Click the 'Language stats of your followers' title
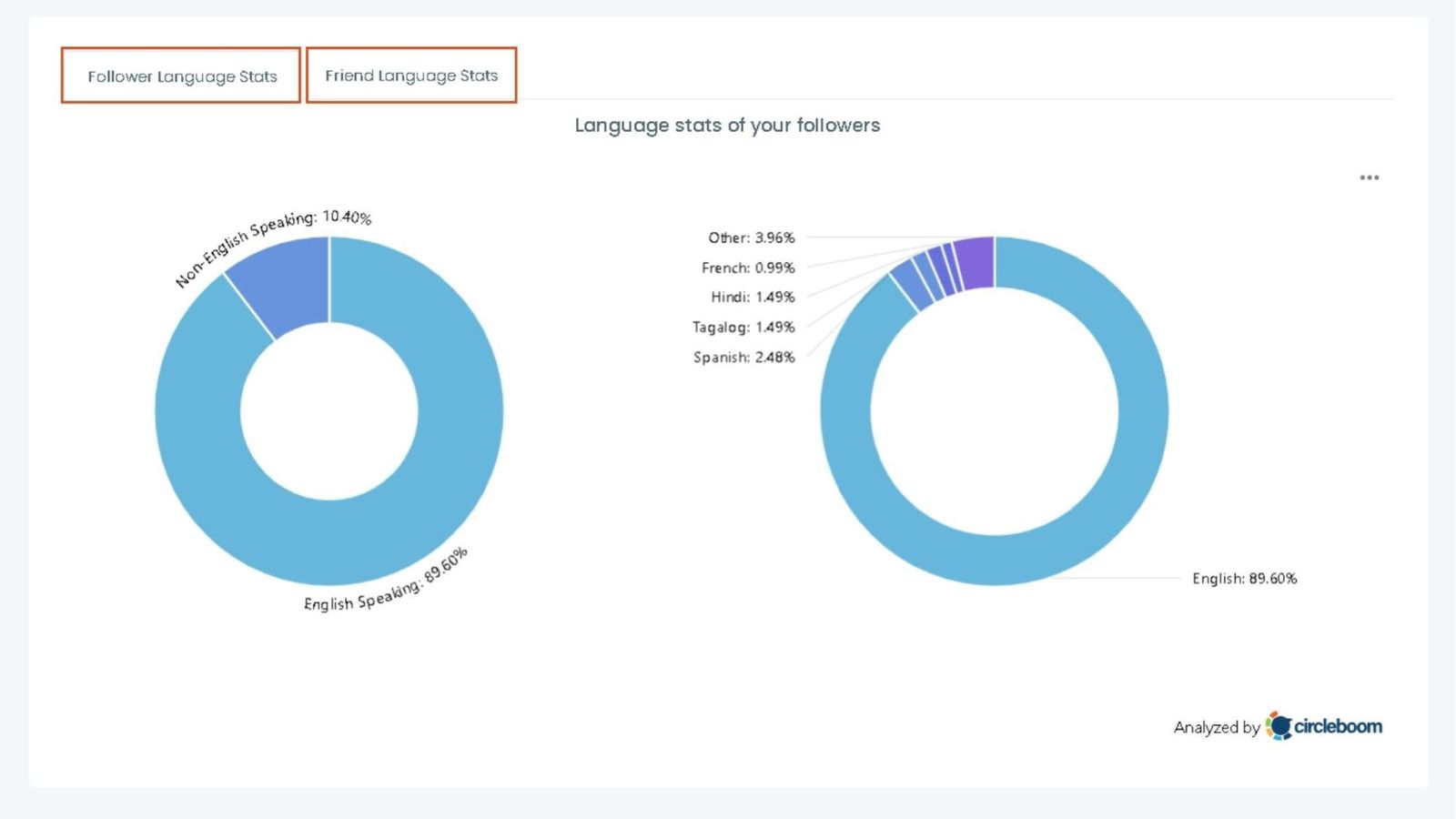The image size is (1456, 819). coord(727,125)
